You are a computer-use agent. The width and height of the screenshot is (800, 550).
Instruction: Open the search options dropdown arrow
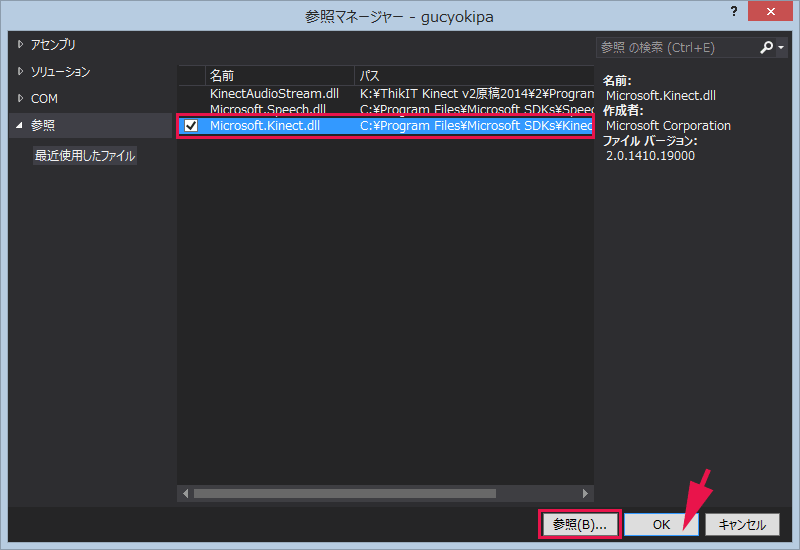tap(781, 47)
